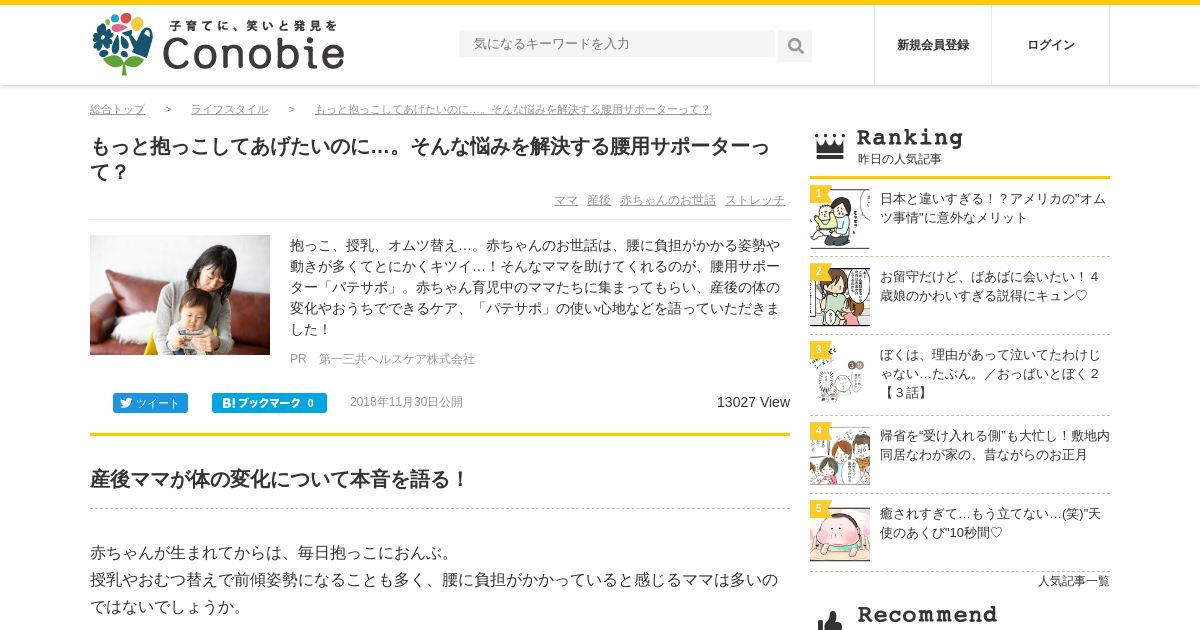Open the ストレッチ tag

(755, 200)
